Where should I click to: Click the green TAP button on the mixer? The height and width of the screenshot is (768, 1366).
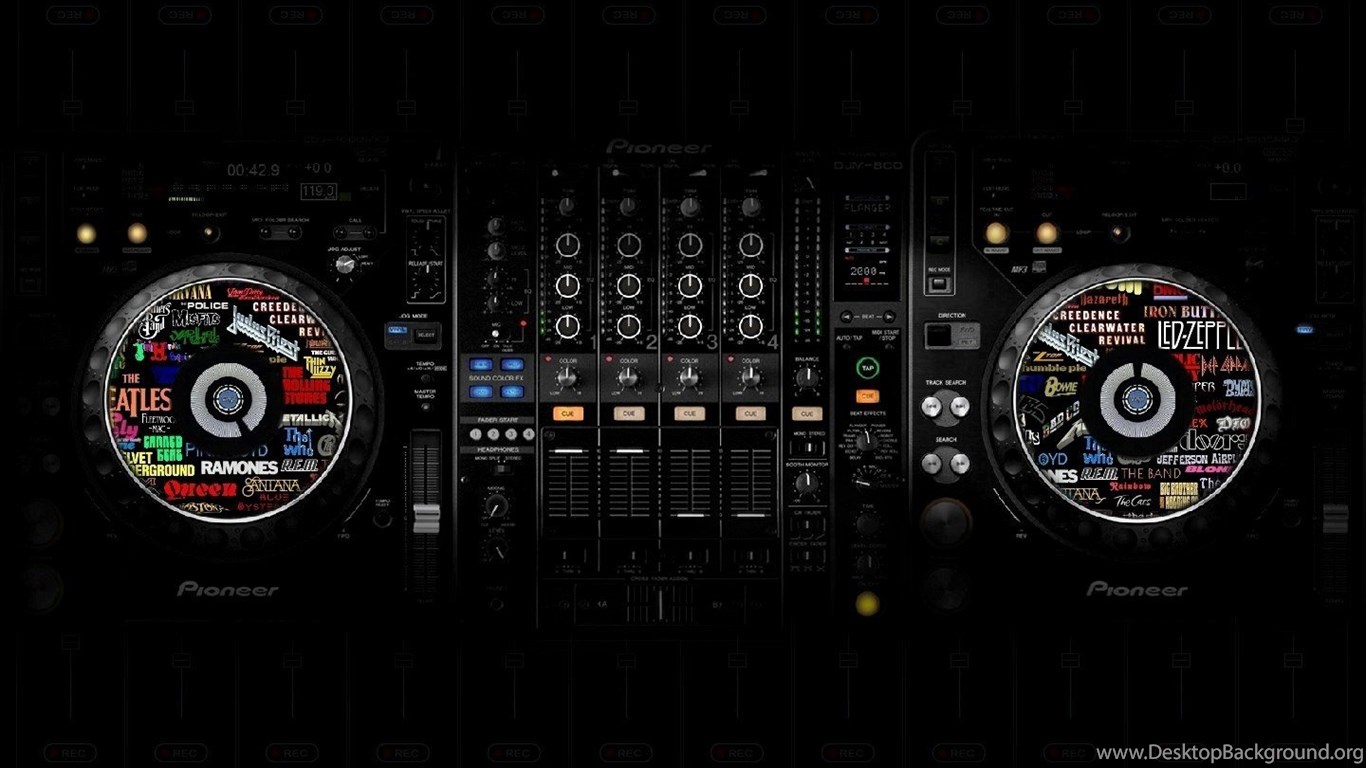[867, 367]
